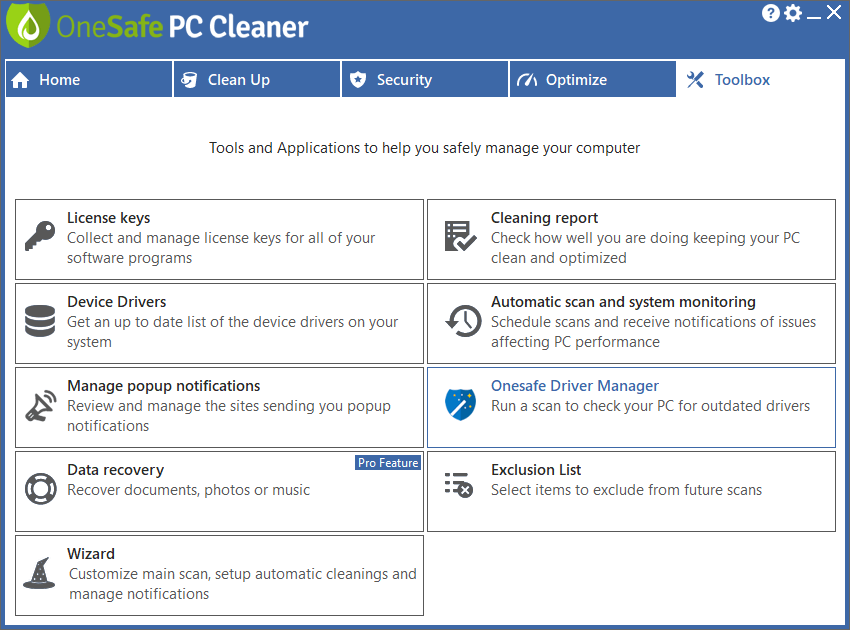Click the 'Pro Feature' badge
This screenshot has width=850, height=630.
pyautogui.click(x=388, y=462)
